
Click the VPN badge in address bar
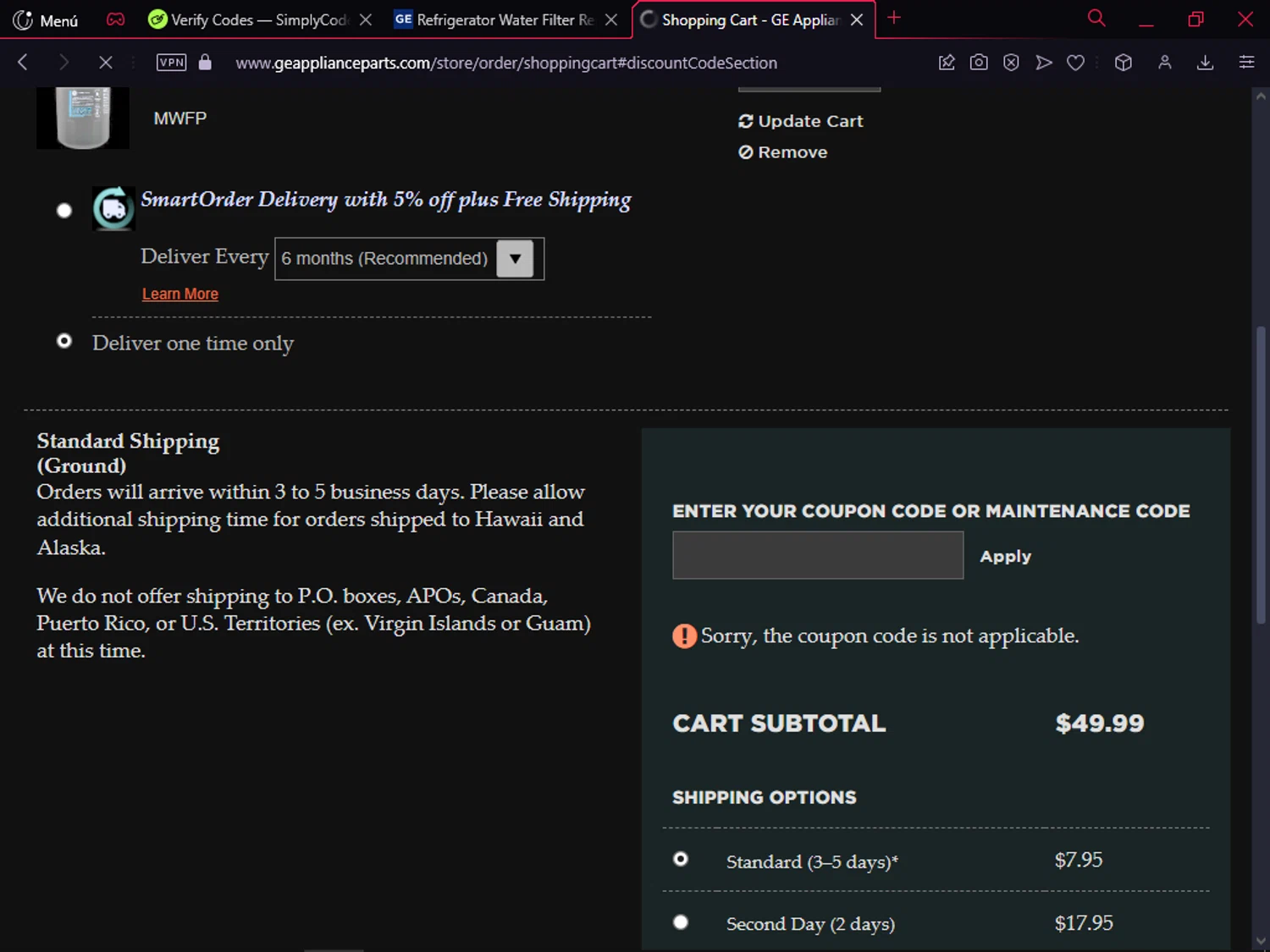tap(171, 63)
